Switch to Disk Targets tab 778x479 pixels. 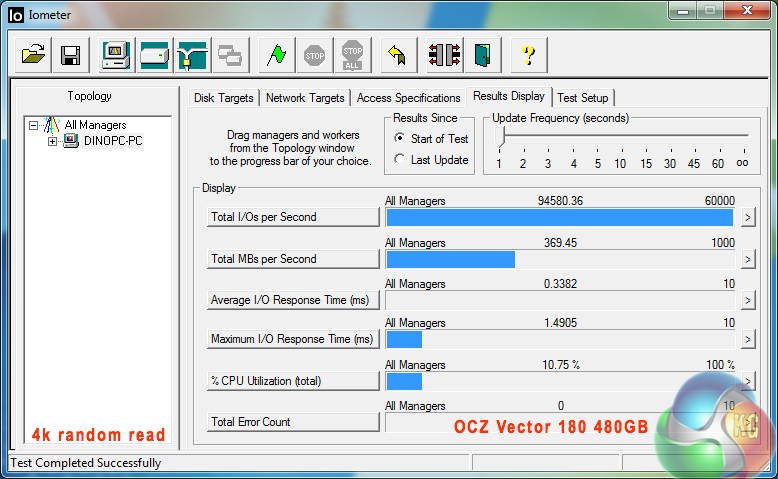(x=224, y=98)
